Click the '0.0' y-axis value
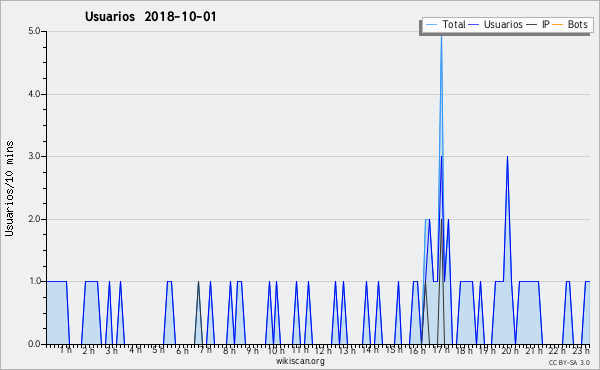The width and height of the screenshot is (600, 370). pyautogui.click(x=34, y=344)
